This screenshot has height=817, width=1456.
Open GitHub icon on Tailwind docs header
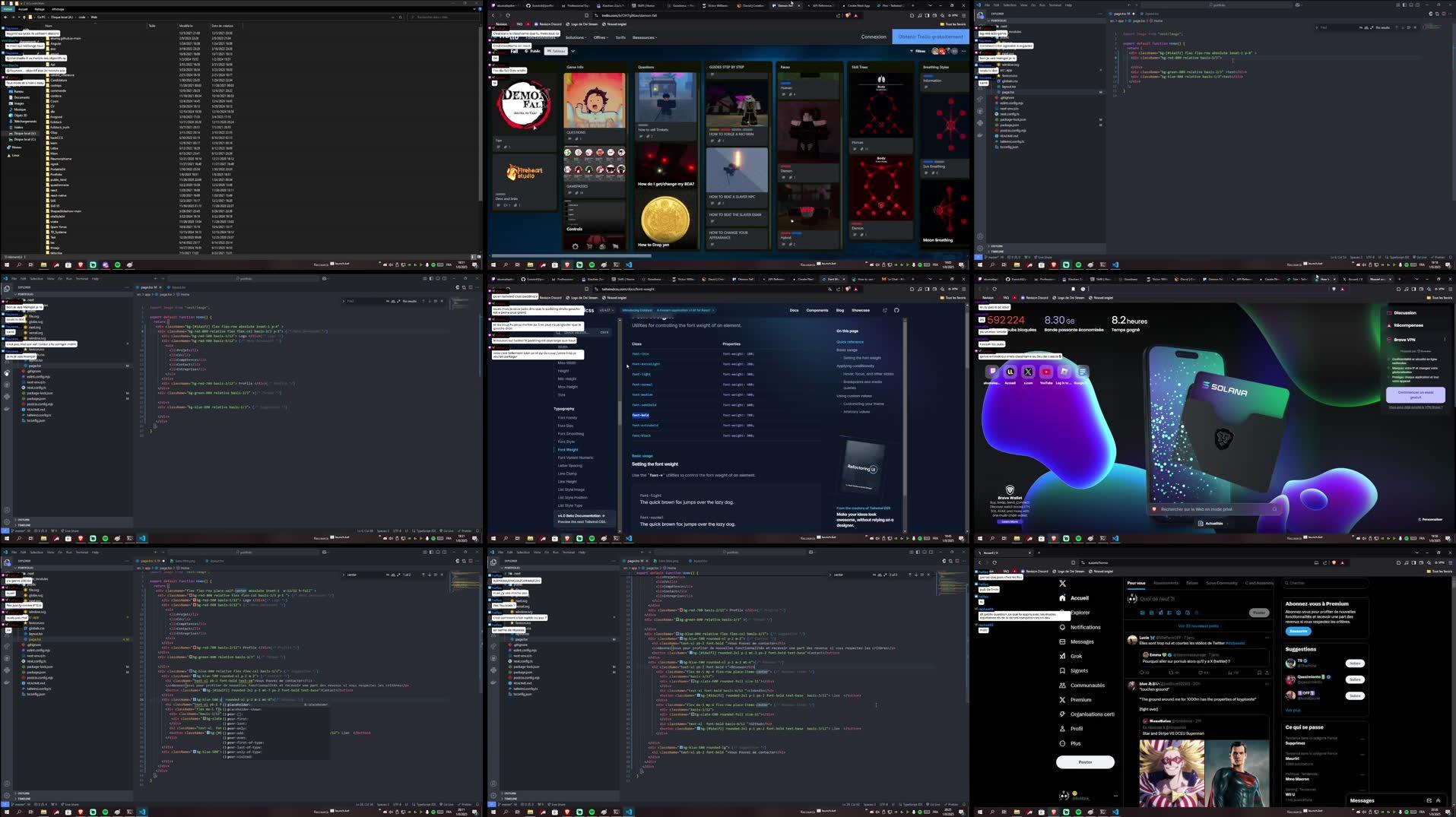coord(896,310)
